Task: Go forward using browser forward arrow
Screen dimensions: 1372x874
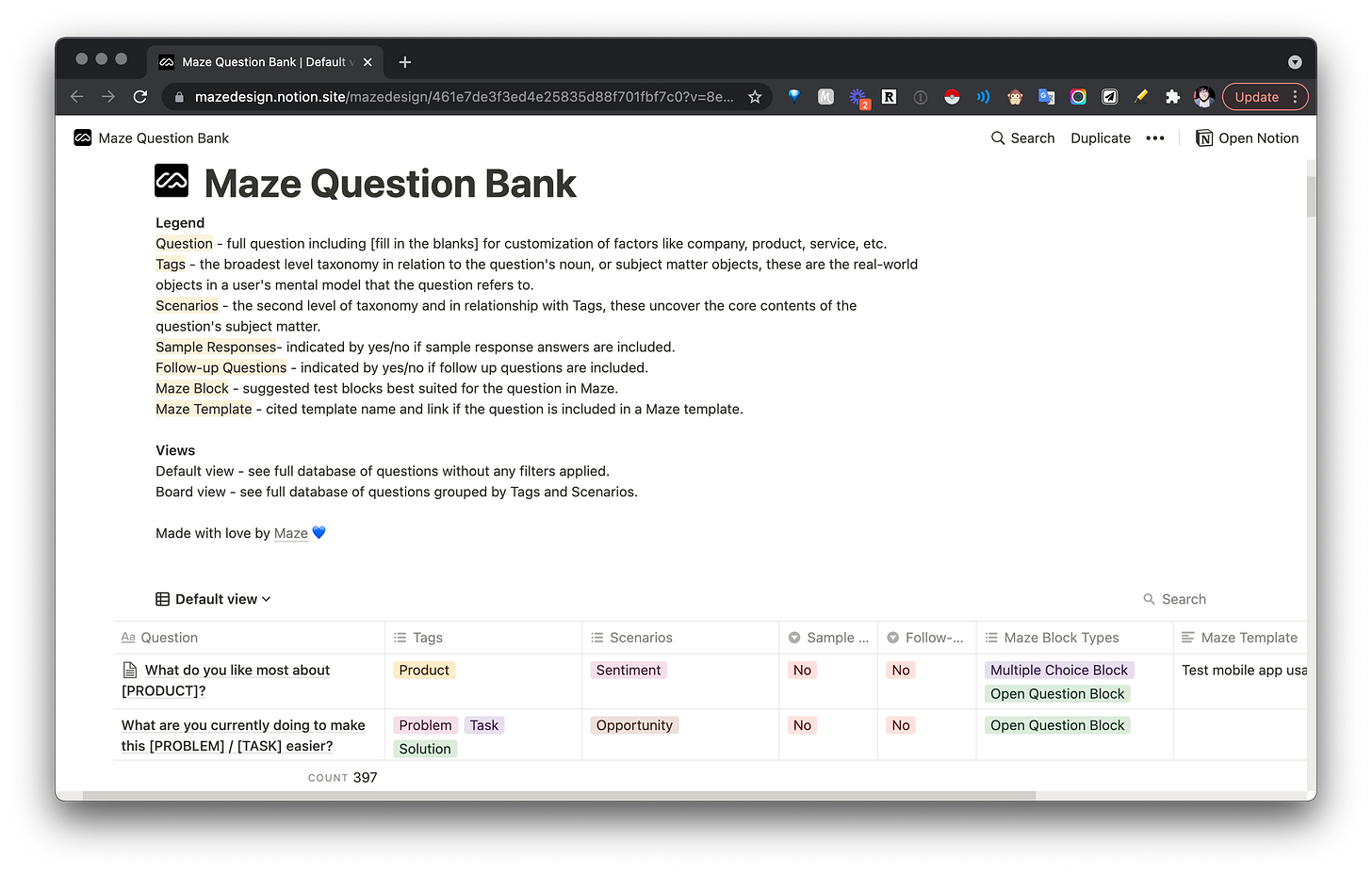Action: pyautogui.click(x=108, y=97)
